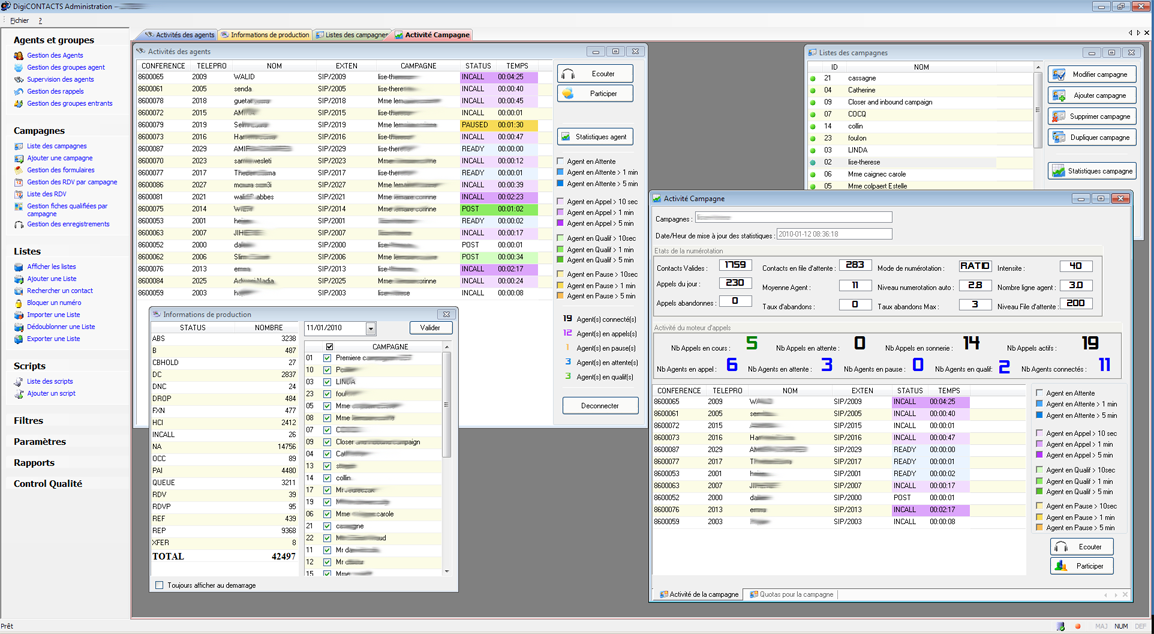The width and height of the screenshot is (1154, 634).
Task: Open the date dropdown showing 11/01/2010
Action: tap(370, 328)
